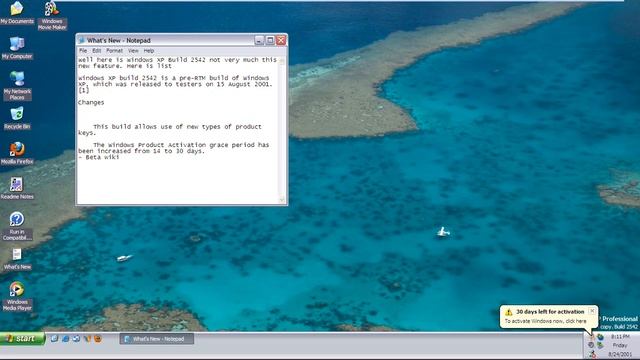
Task: Close the What's New Notepad window
Action: click(281, 40)
